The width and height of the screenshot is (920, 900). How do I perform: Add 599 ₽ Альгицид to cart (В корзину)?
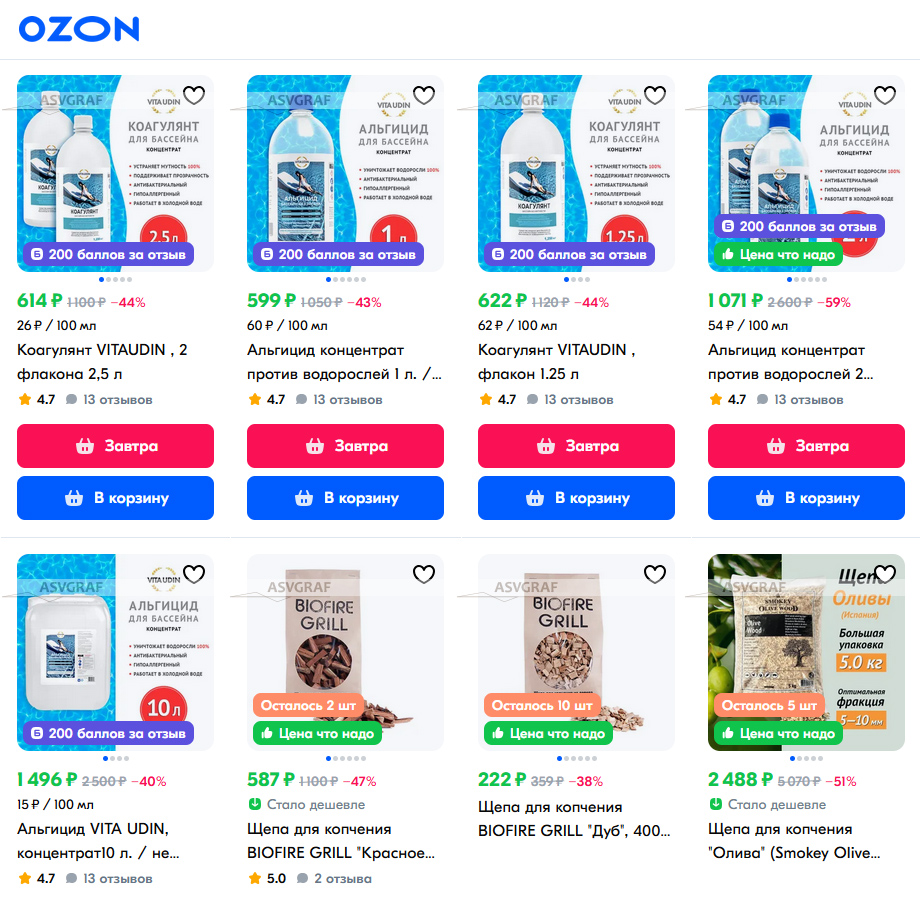(x=346, y=498)
